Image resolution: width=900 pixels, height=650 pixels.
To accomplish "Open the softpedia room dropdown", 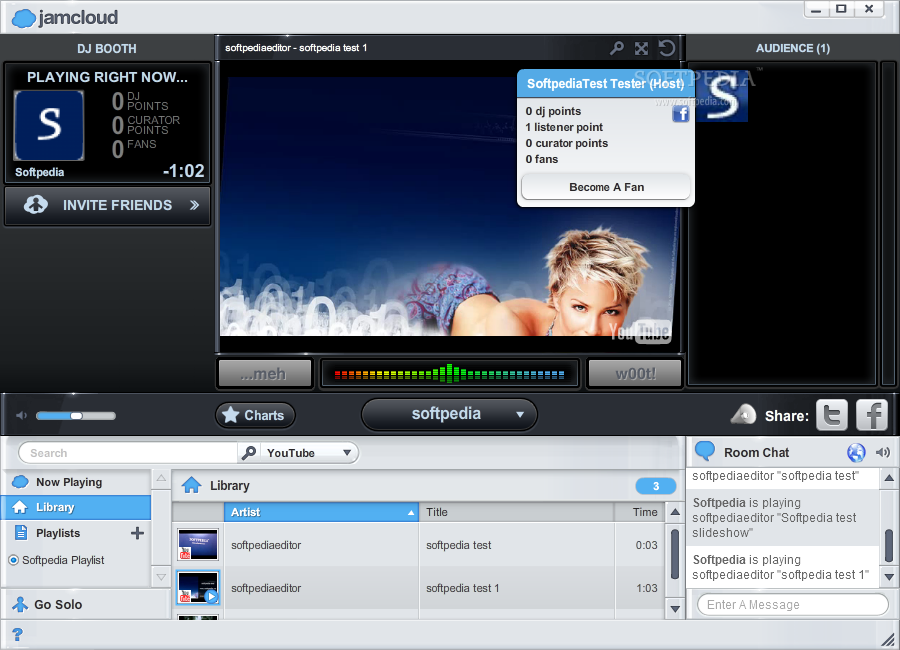I will pos(449,415).
